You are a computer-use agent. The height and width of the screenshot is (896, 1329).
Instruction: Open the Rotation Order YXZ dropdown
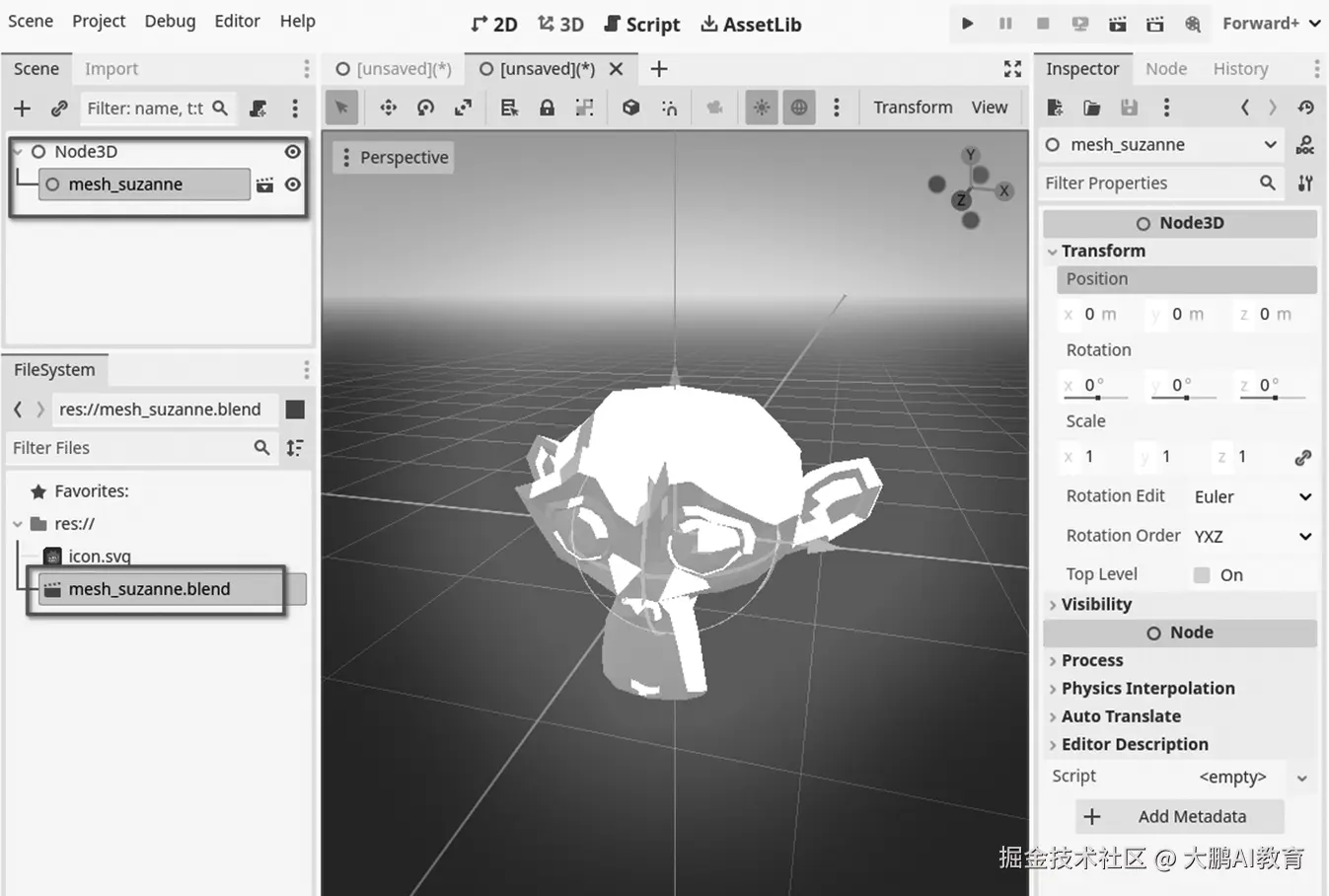1252,537
